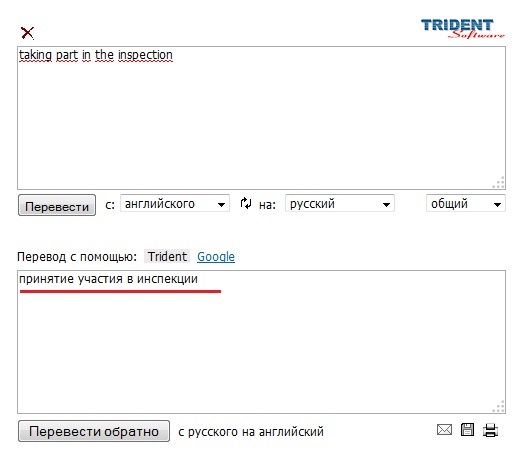The width and height of the screenshot is (532, 471).
Task: Switch to Google translation engine
Action: click(216, 257)
